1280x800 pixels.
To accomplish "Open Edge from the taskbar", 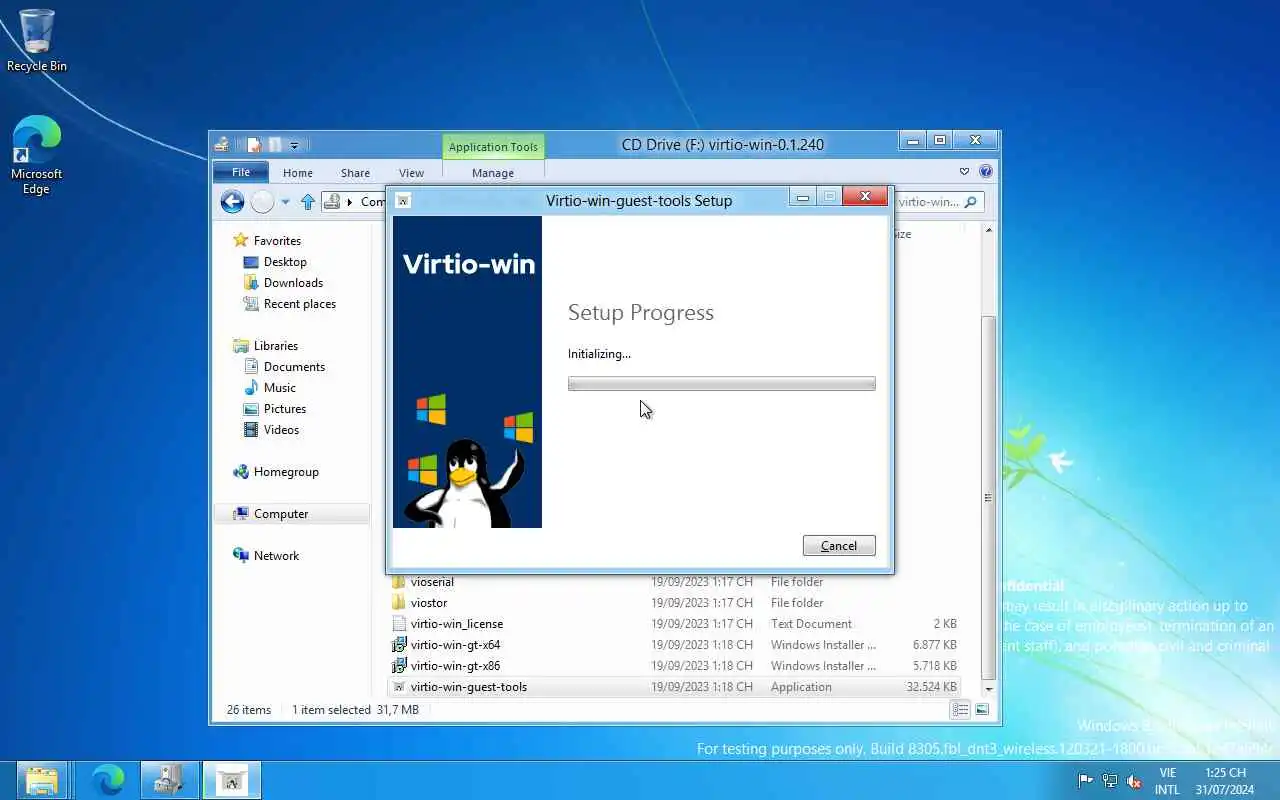I will [107, 780].
